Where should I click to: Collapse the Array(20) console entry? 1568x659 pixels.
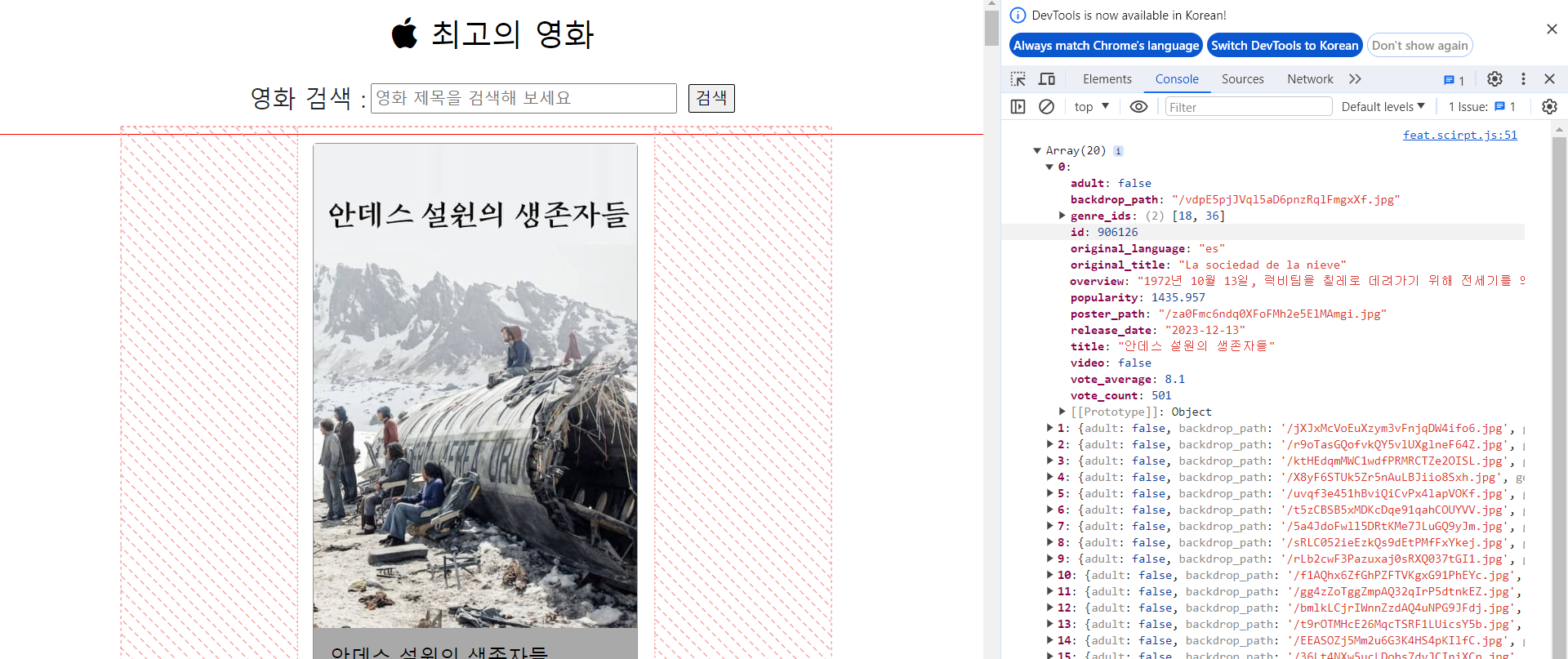1037,151
